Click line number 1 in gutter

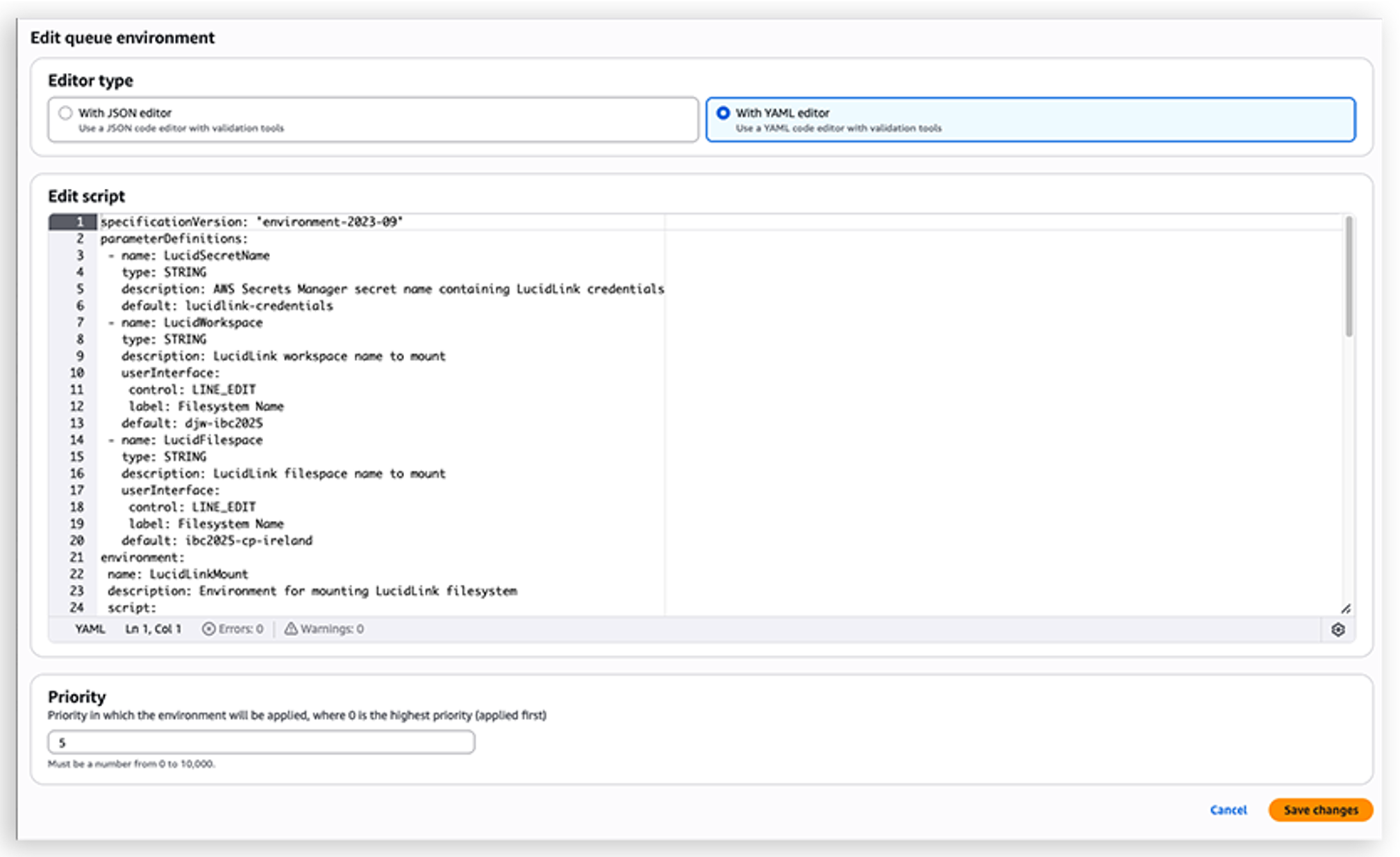tap(80, 222)
